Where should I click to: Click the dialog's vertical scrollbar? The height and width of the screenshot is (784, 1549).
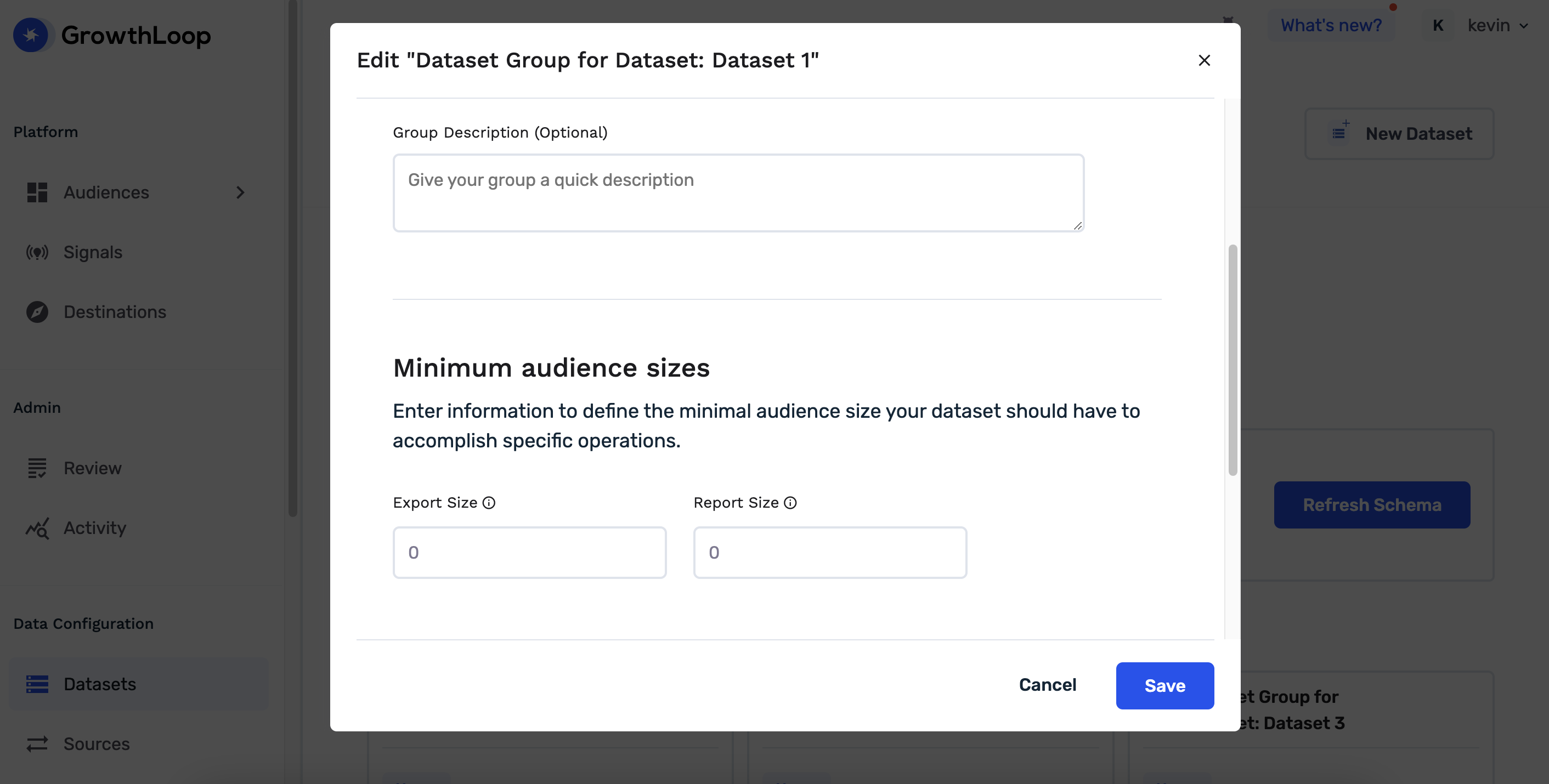coord(1233,360)
